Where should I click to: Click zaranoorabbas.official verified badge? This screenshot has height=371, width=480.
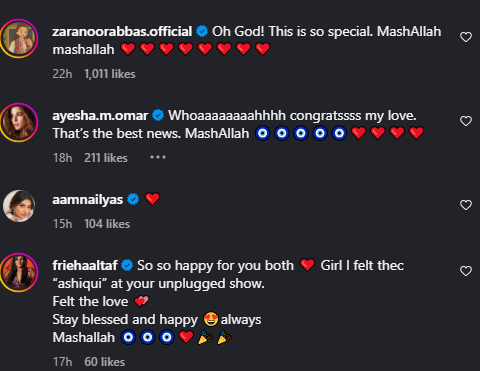202,31
